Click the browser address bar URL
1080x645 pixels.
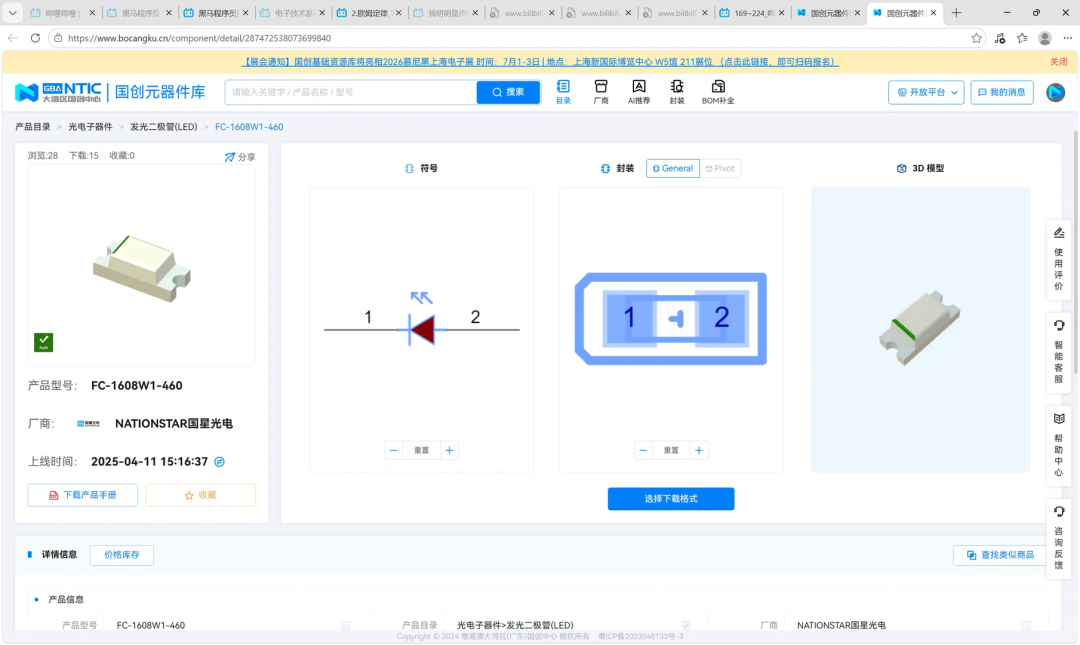199,38
